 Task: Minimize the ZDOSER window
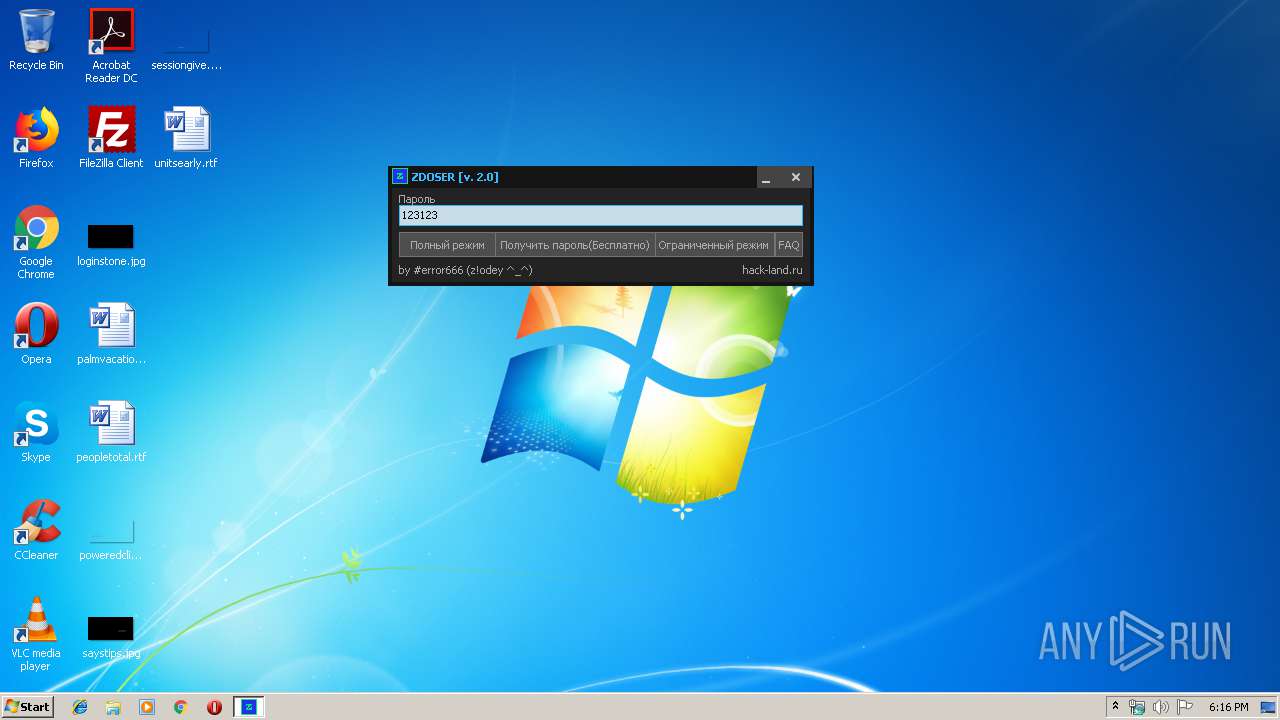point(766,178)
